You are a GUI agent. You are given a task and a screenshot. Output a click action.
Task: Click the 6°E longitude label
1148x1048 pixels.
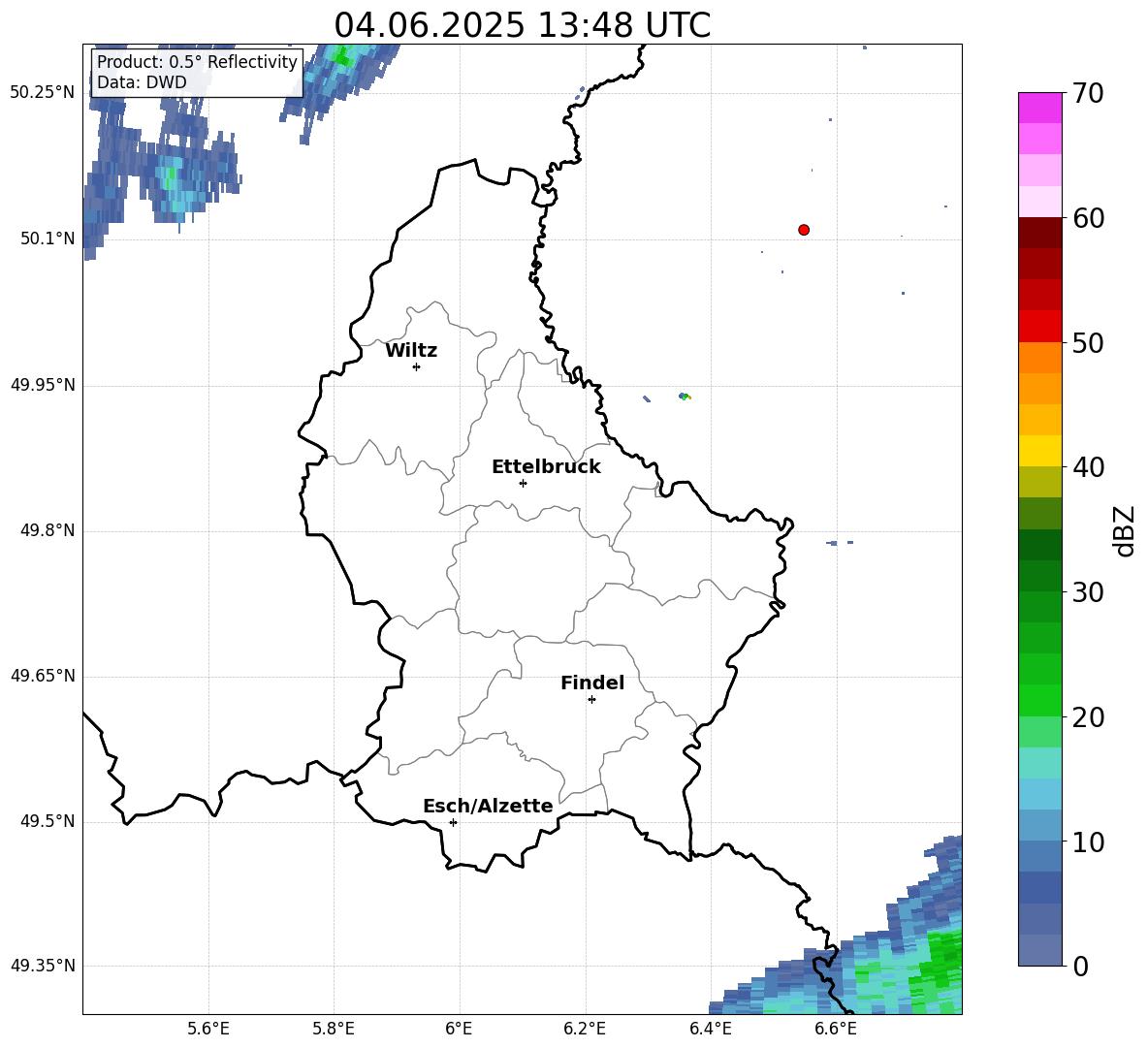point(459,1029)
